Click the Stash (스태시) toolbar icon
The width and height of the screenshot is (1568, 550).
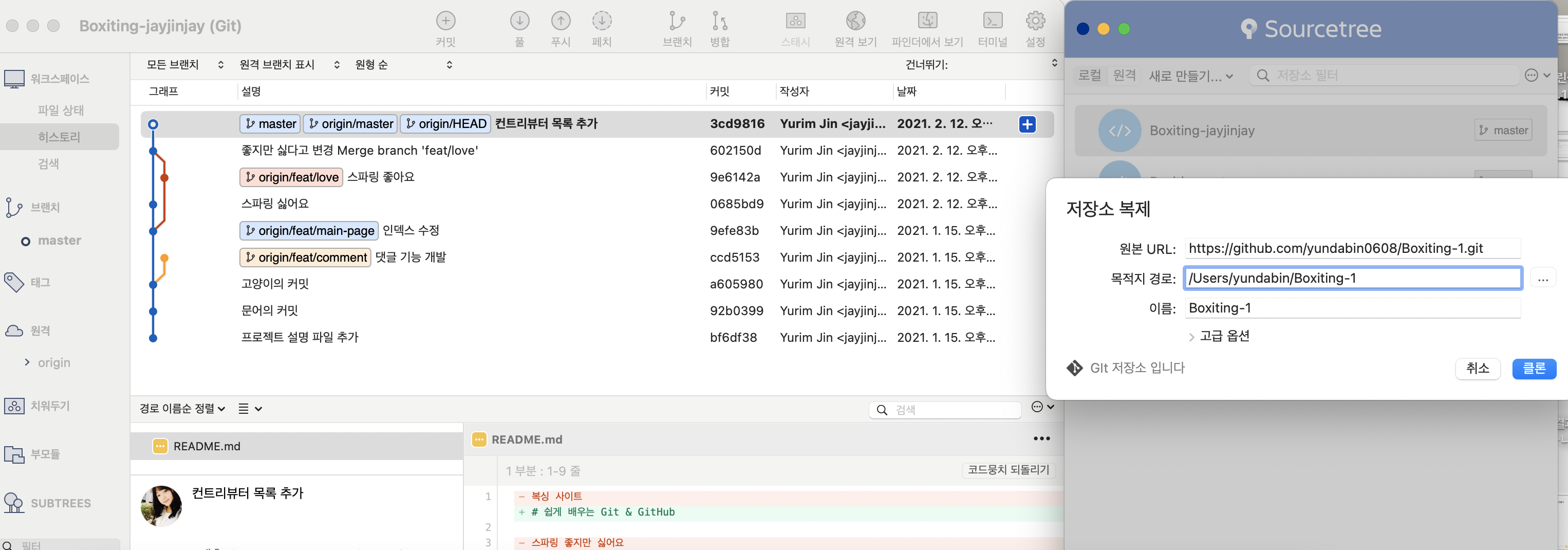(x=795, y=21)
